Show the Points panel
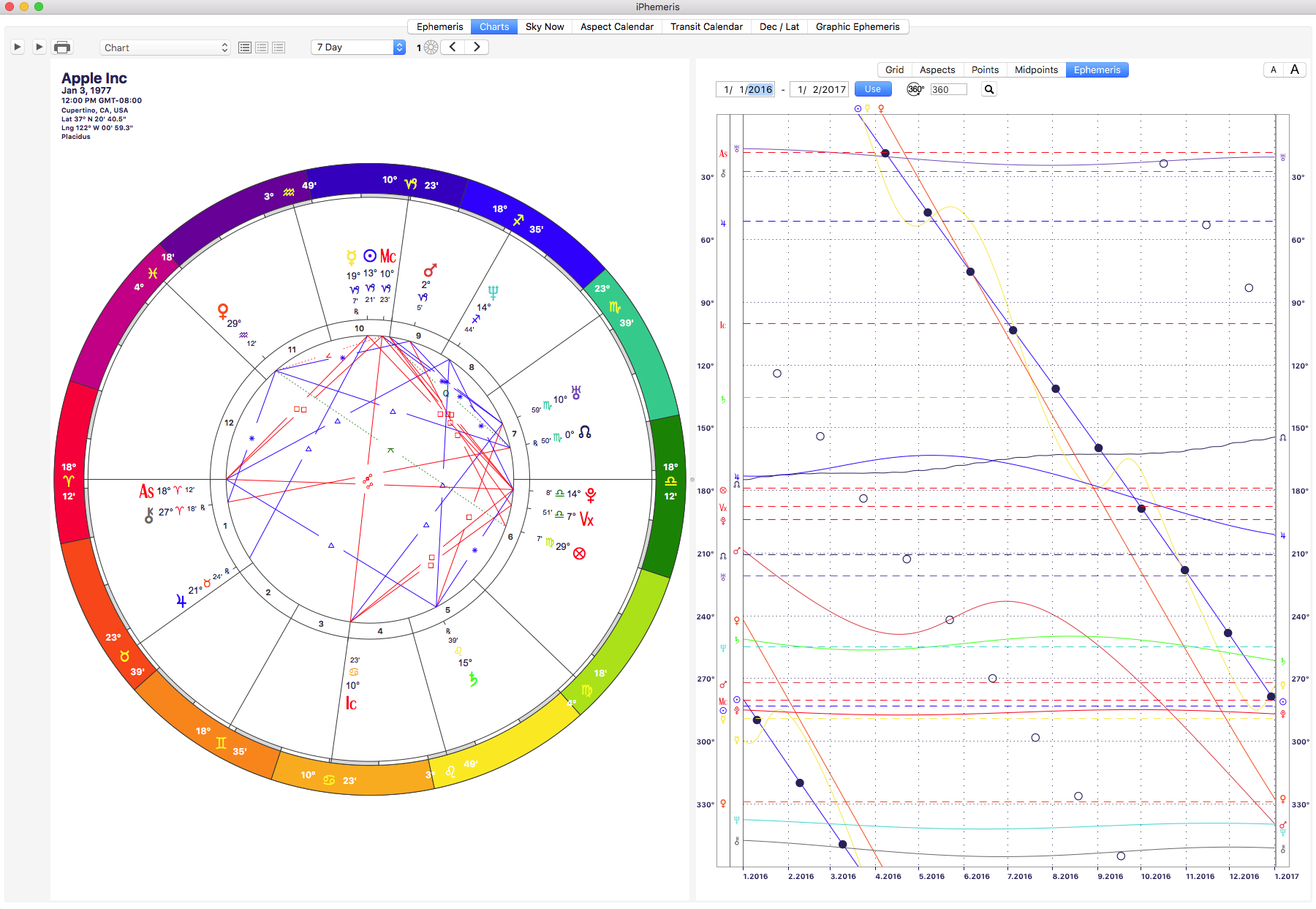The height and width of the screenshot is (909, 1316). pyautogui.click(x=985, y=69)
